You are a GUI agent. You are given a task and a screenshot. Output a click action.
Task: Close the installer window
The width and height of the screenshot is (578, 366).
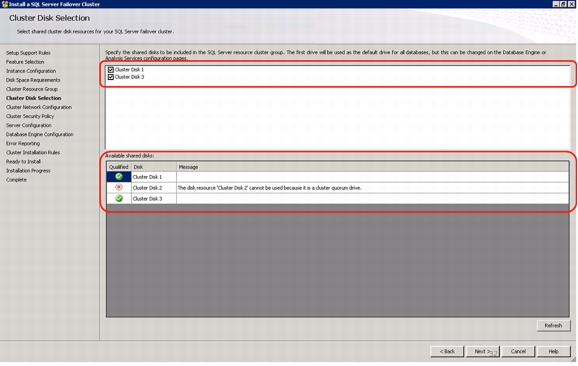pyautogui.click(x=571, y=4)
